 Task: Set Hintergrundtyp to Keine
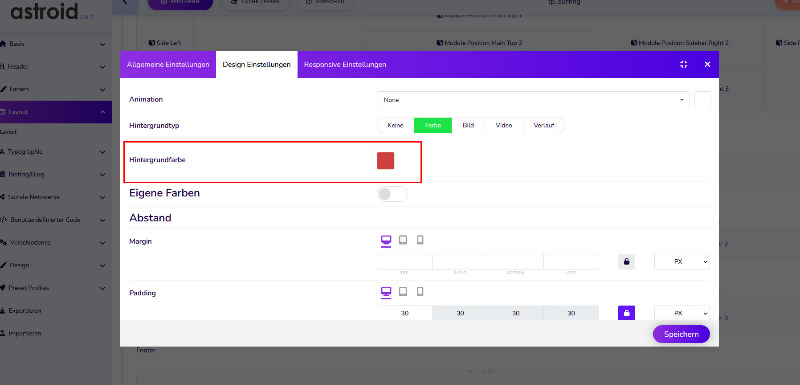395,125
